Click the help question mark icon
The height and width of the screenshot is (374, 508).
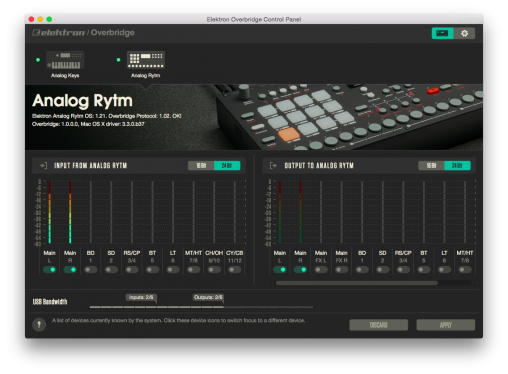click(x=39, y=324)
